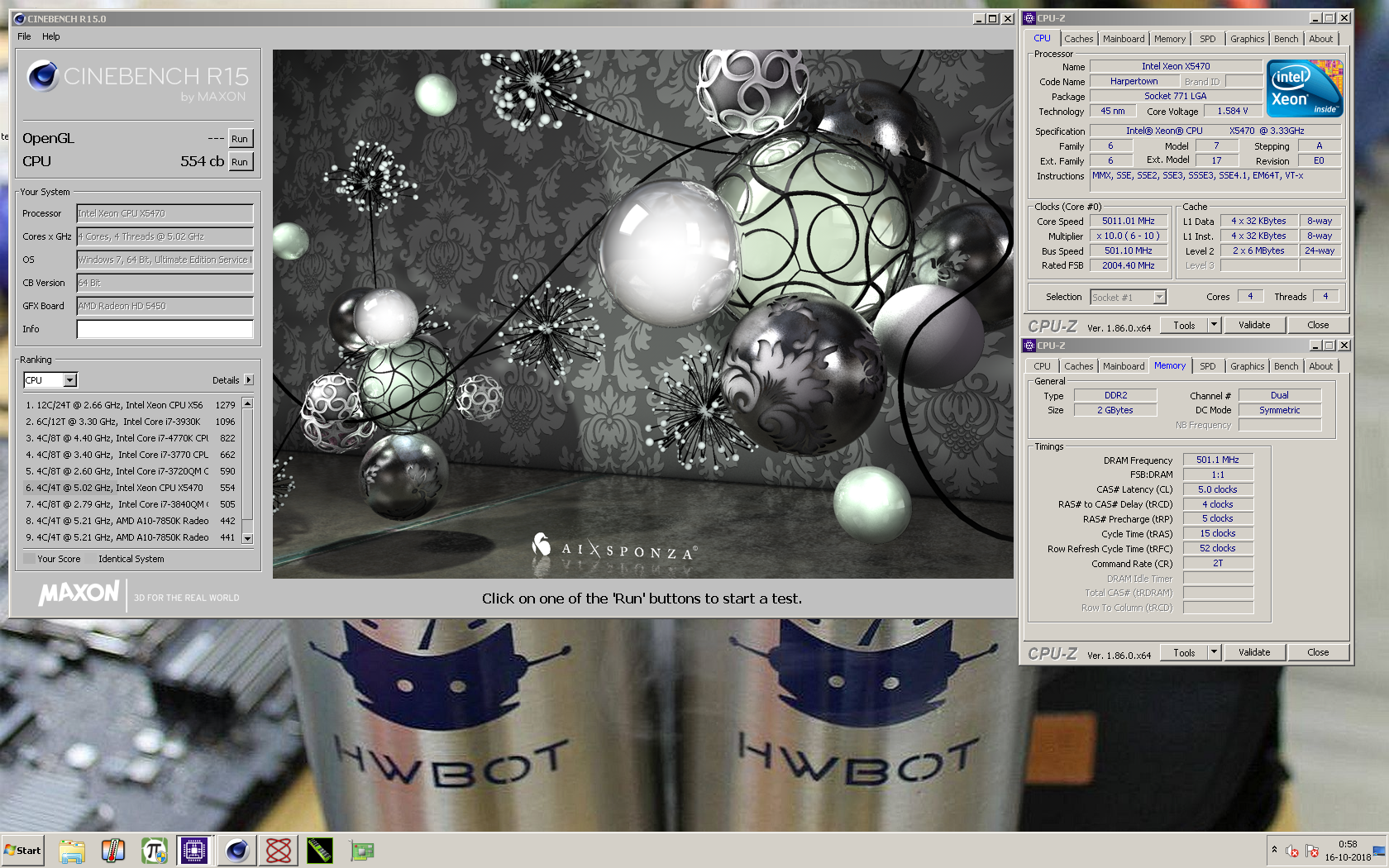Open Socket #1 selection dropdown in CPU-Z

(x=1128, y=298)
